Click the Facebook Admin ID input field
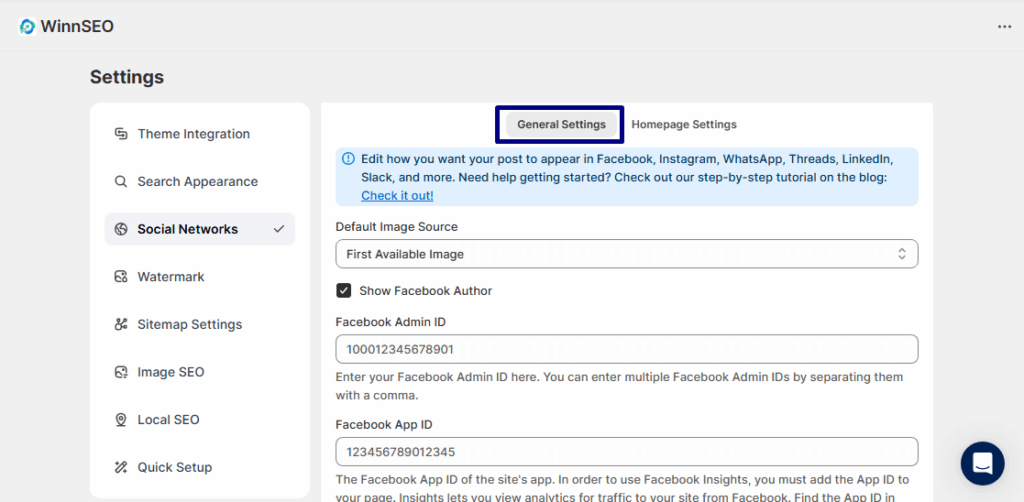 [x=627, y=349]
